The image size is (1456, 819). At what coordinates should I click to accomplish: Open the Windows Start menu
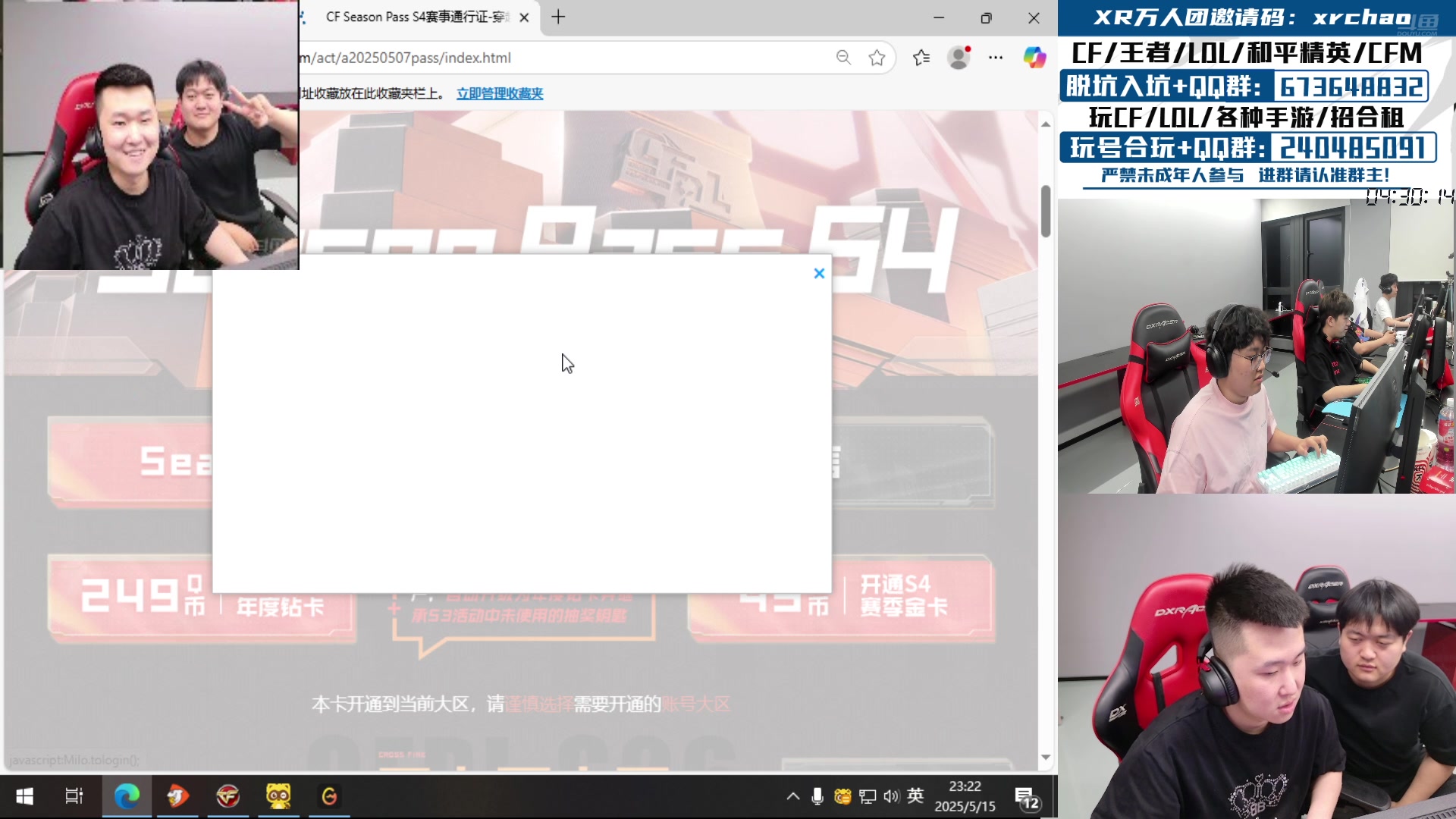click(24, 796)
